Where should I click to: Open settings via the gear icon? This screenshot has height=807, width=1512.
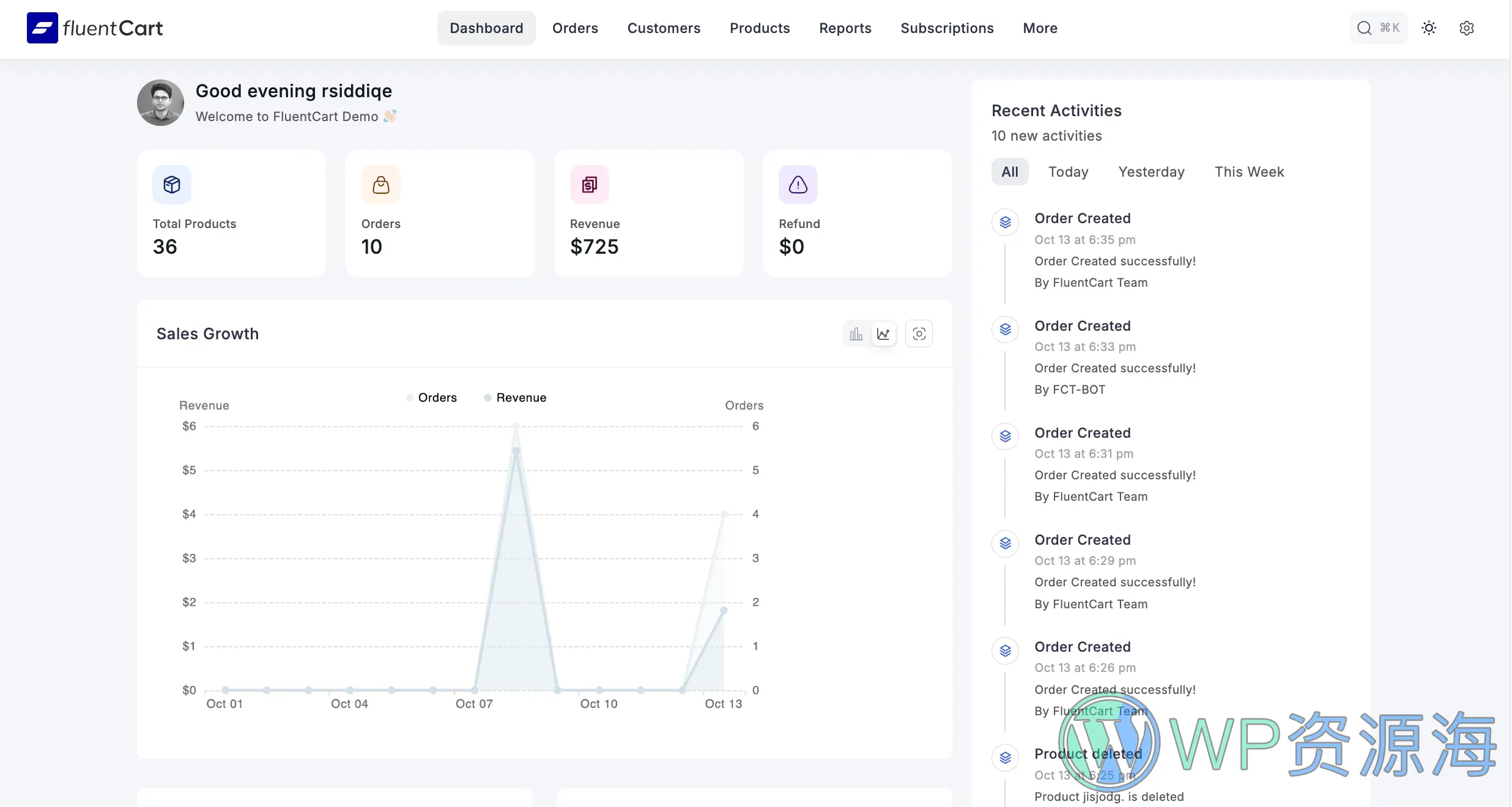(1467, 28)
